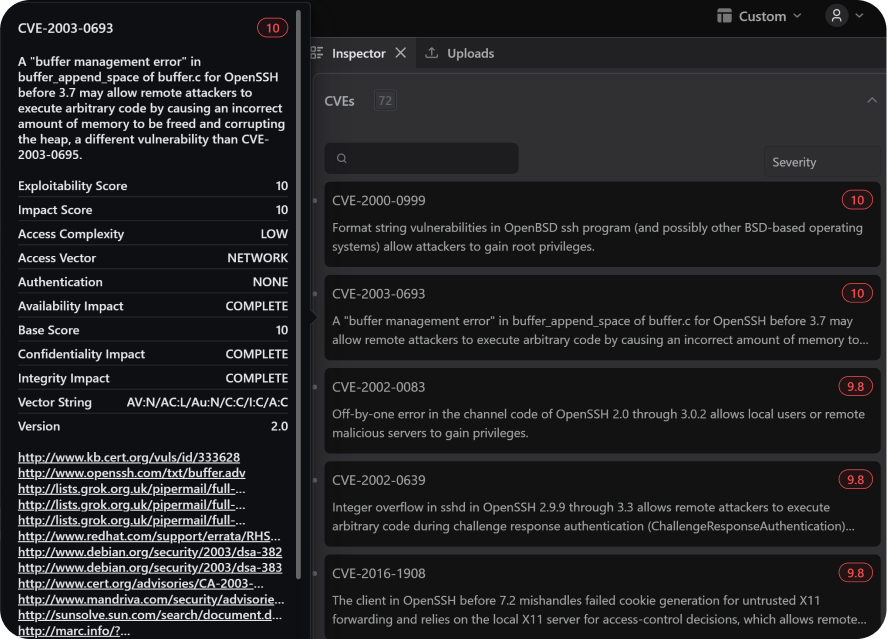Open the debian.org dsa-382 link
This screenshot has height=639, width=887.
click(x=150, y=552)
